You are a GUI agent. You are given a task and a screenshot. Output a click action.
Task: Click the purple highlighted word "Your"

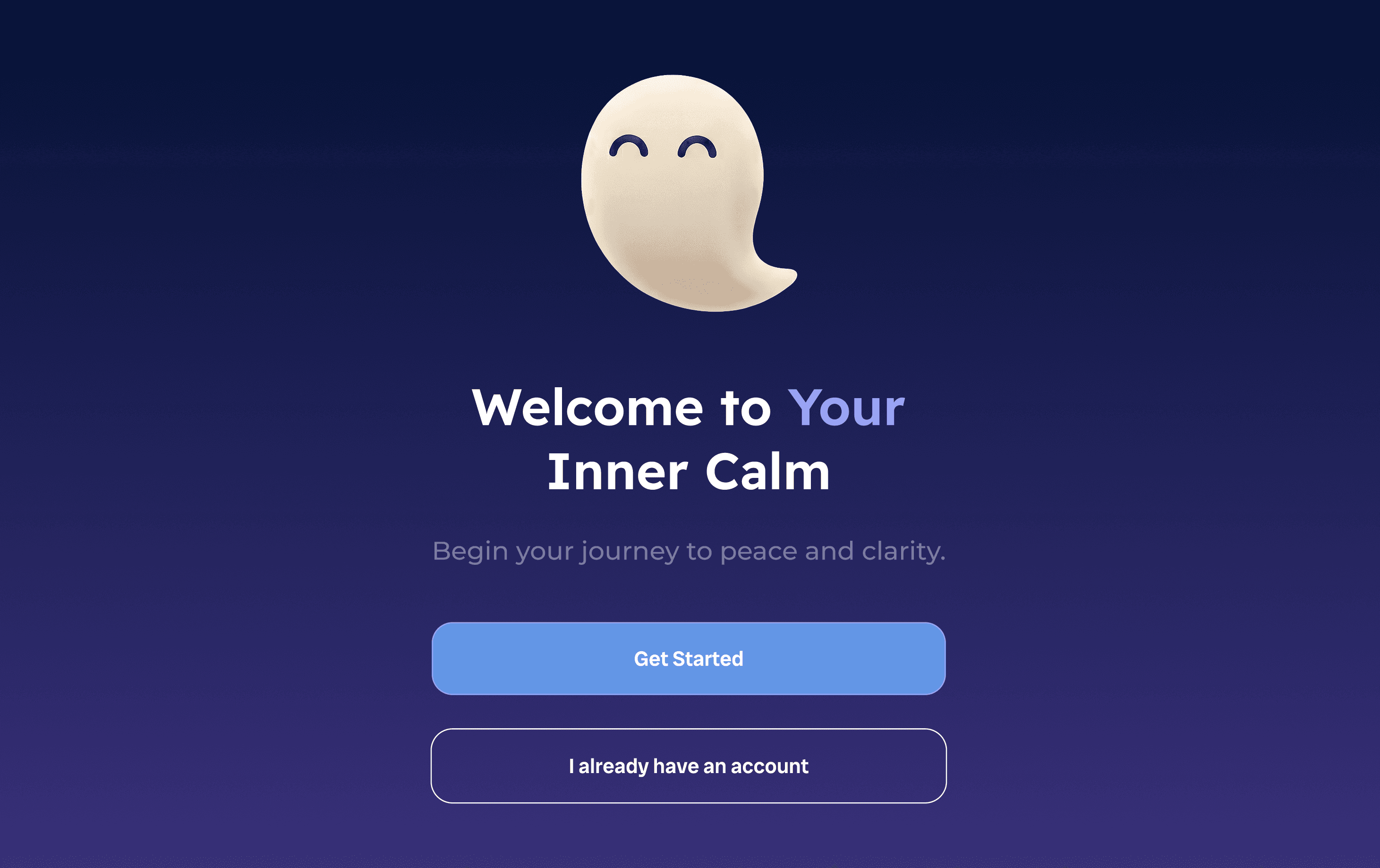point(846,408)
